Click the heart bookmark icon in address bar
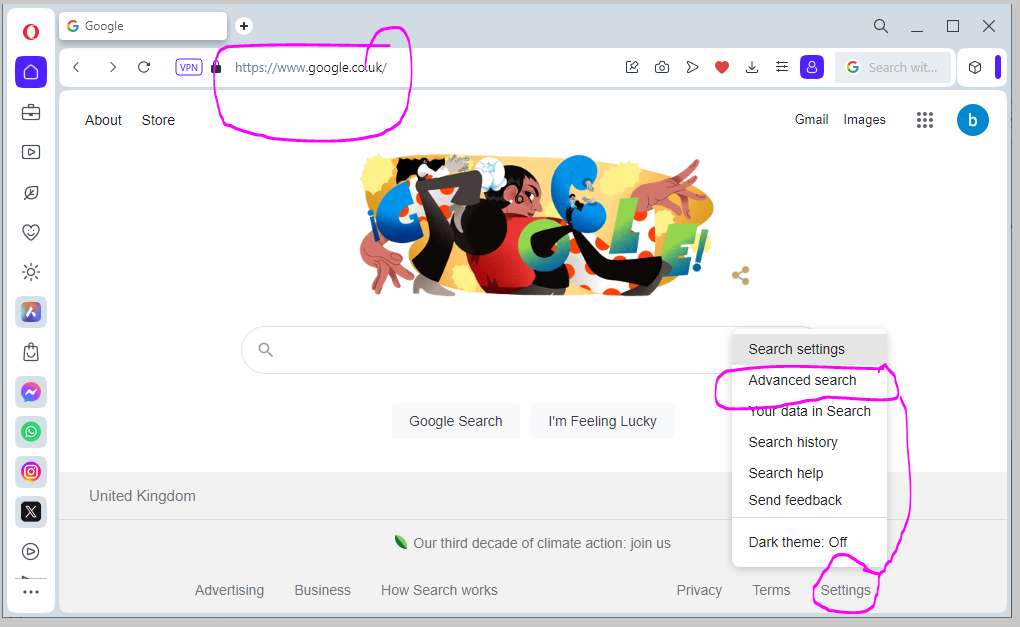The image size is (1020, 627). pyautogui.click(x=721, y=67)
